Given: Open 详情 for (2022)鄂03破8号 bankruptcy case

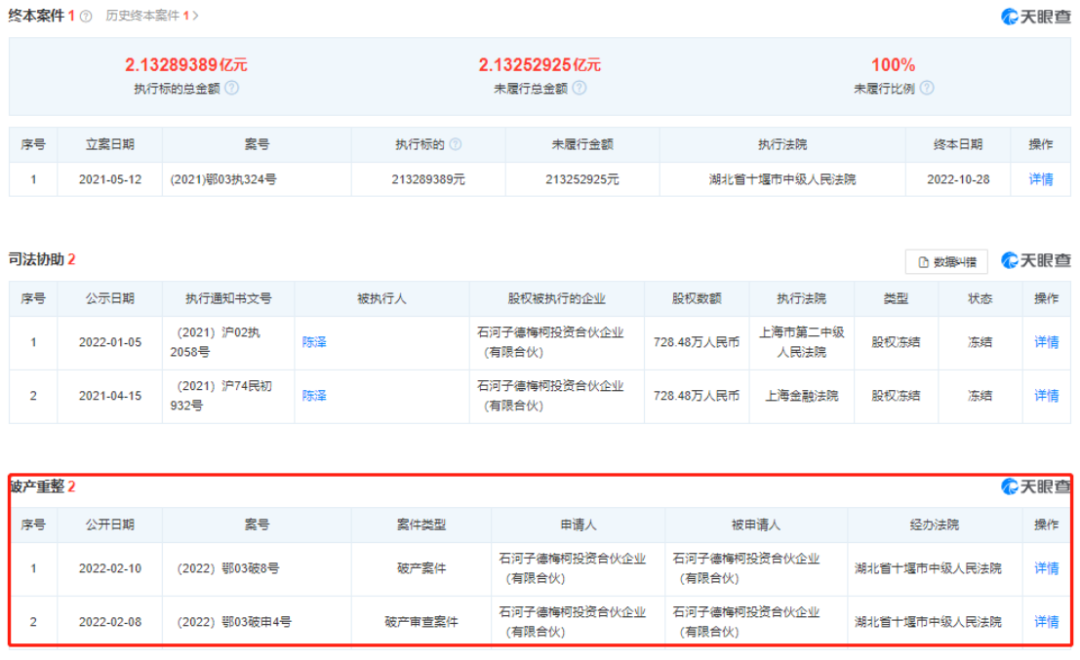Looking at the screenshot, I should pyautogui.click(x=1046, y=568).
